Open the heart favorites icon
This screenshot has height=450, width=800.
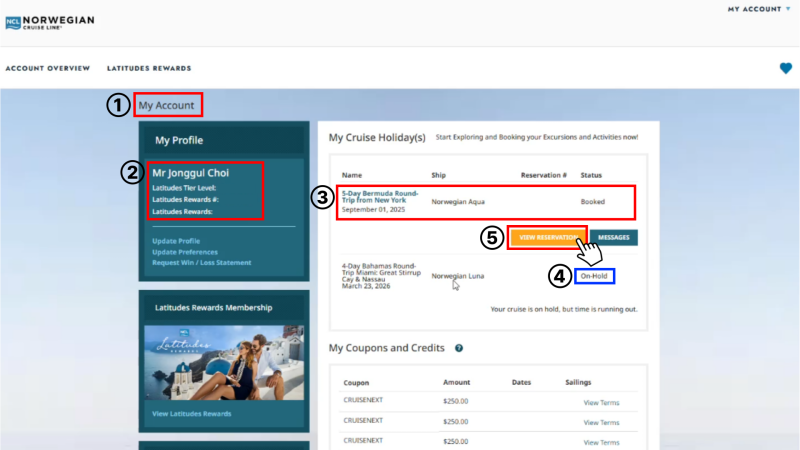pos(786,68)
